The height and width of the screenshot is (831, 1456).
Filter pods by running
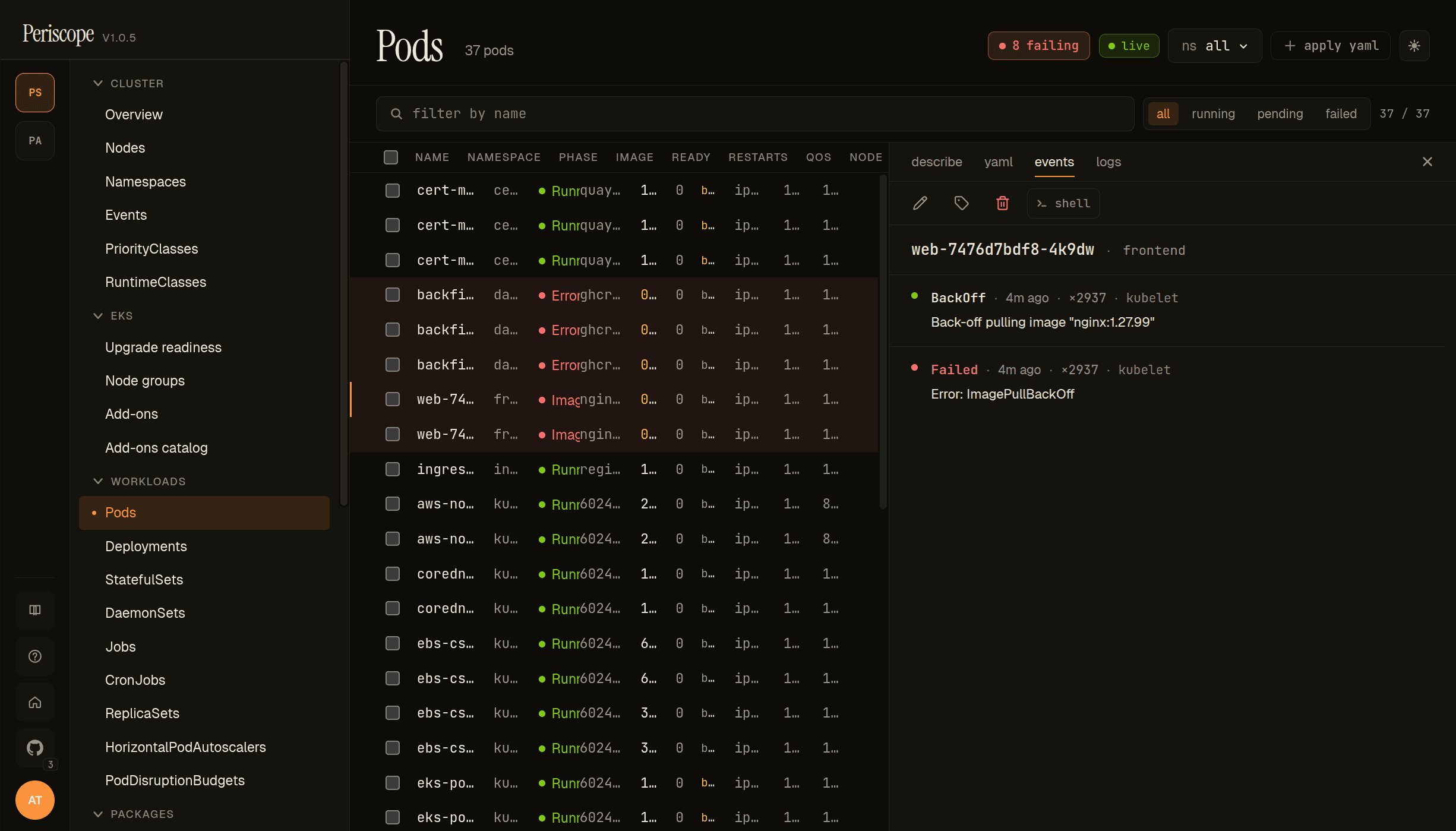click(1213, 113)
